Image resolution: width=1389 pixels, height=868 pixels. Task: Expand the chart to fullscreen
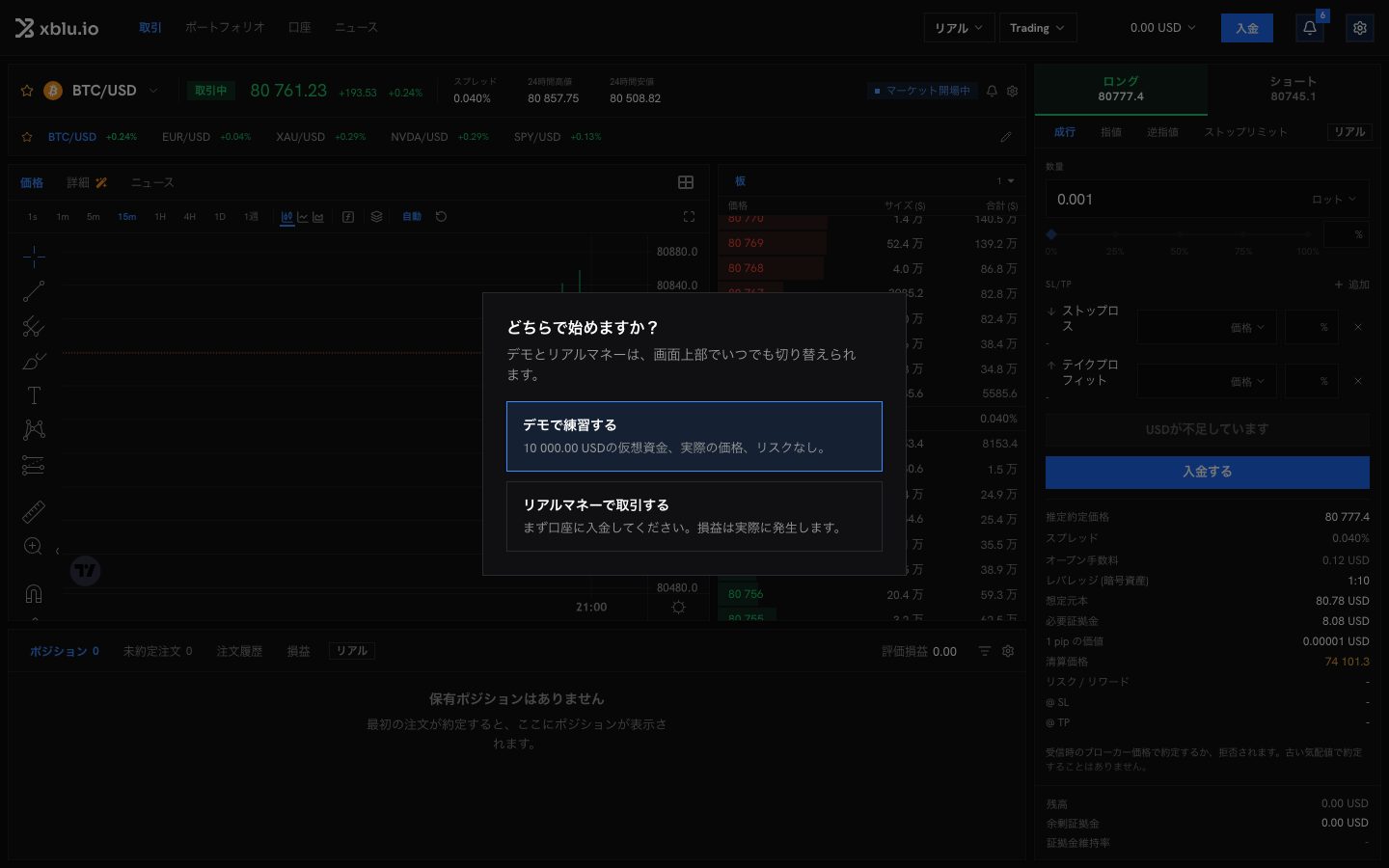(689, 217)
